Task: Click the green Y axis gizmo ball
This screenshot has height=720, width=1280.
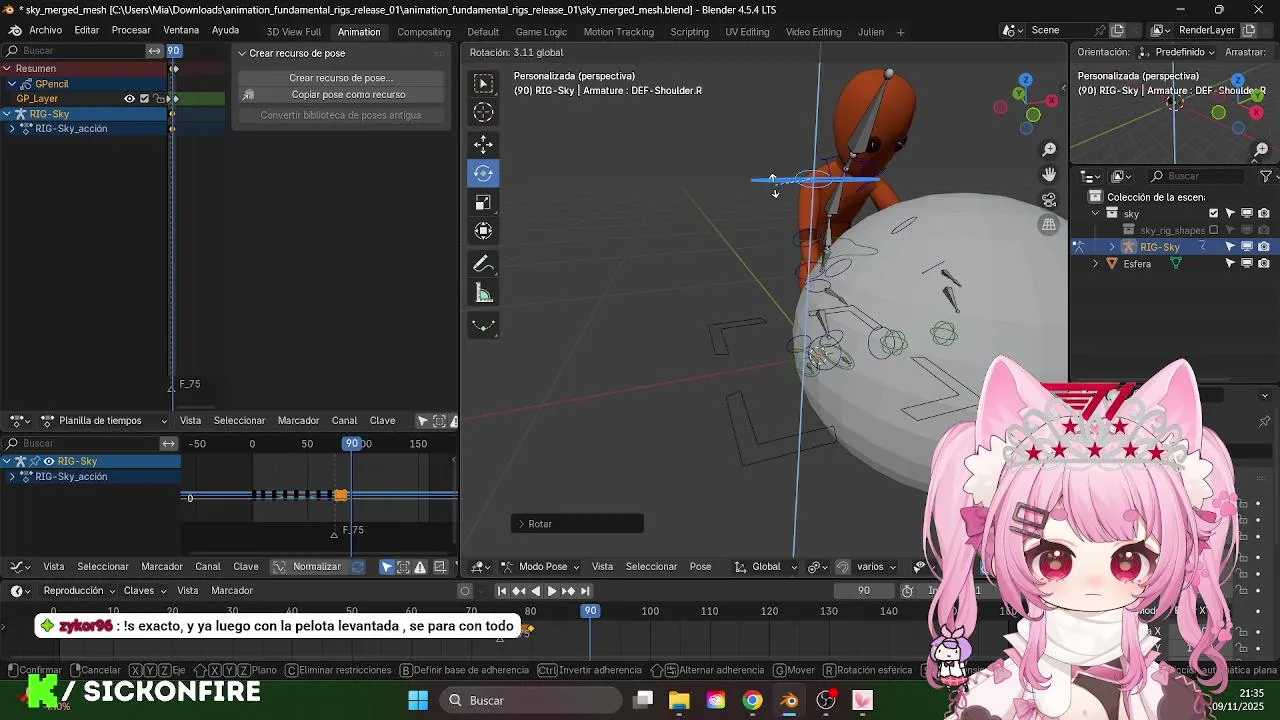Action: pos(1019,93)
